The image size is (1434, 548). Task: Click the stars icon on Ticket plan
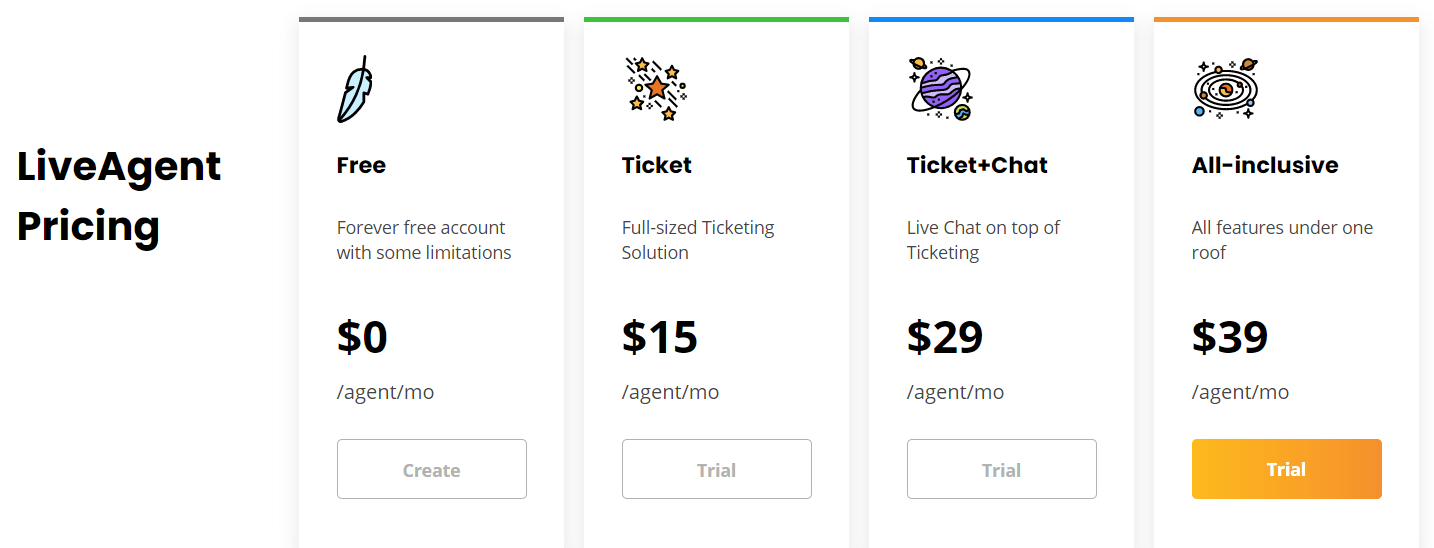point(654,89)
